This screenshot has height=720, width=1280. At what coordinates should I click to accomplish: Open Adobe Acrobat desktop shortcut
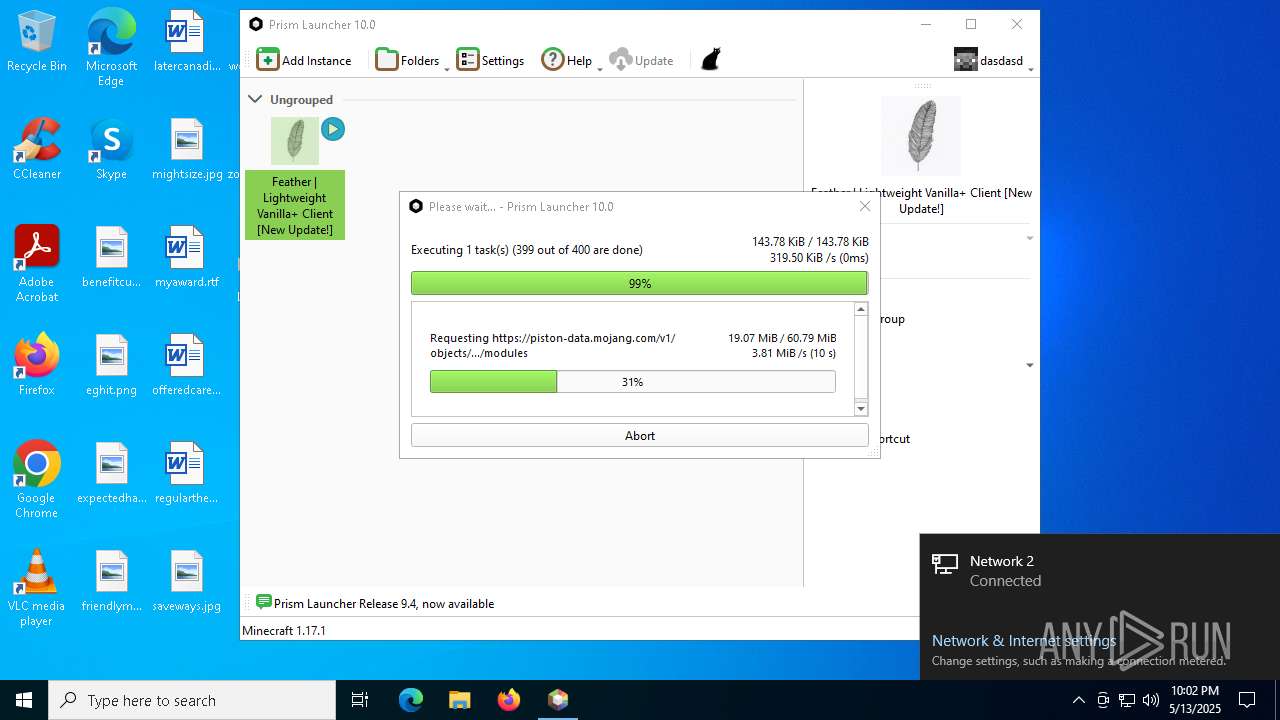37,264
